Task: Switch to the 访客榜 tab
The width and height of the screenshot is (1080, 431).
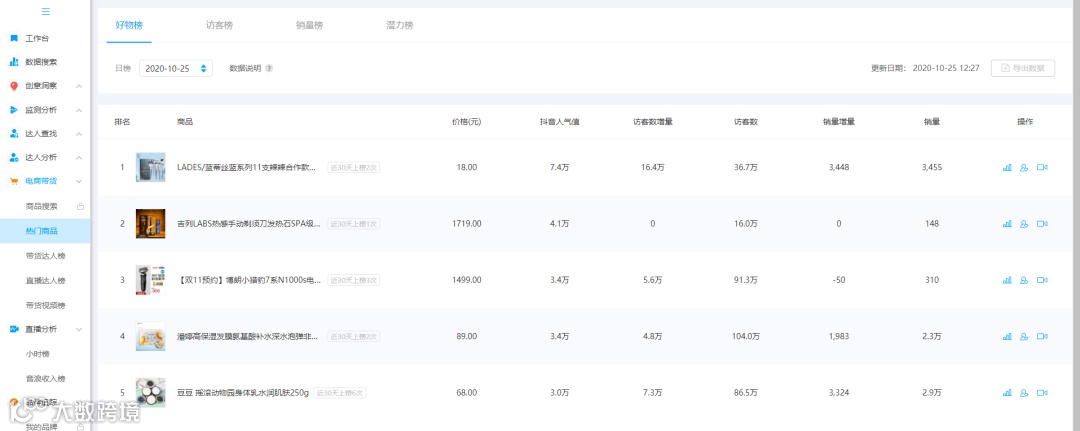Action: click(x=219, y=25)
